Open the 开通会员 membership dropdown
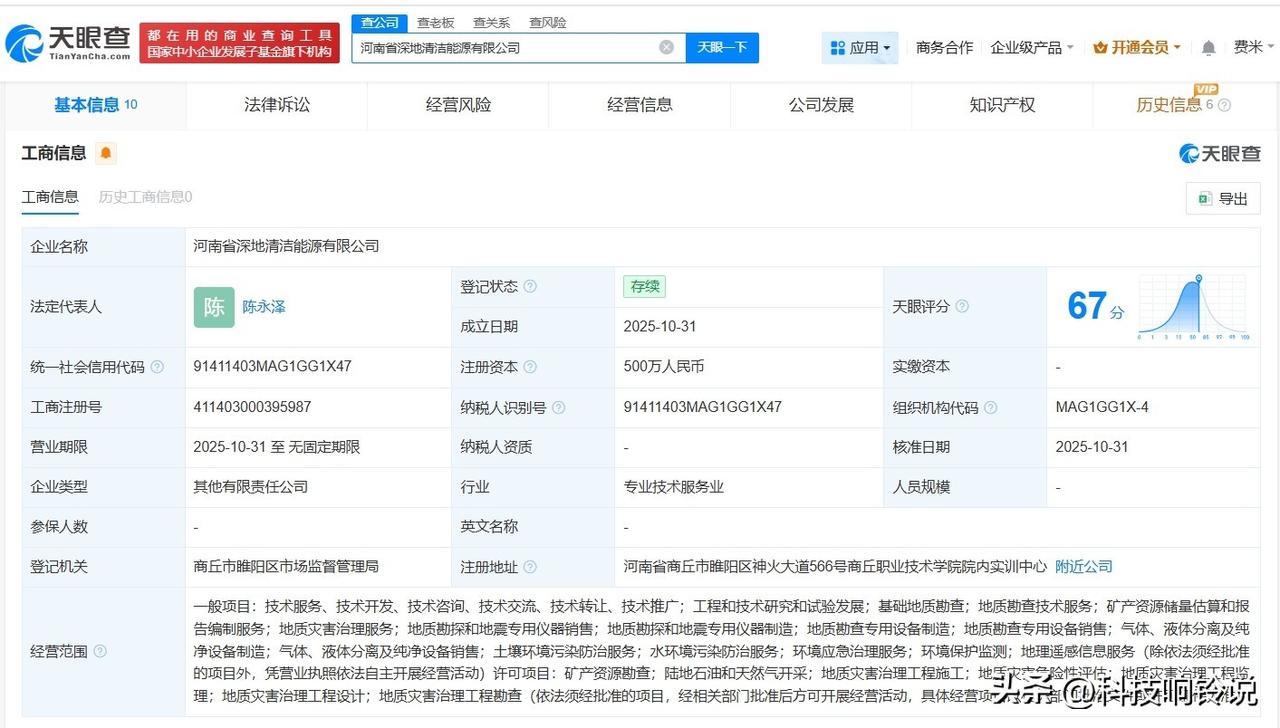The height and width of the screenshot is (728, 1280). click(x=1135, y=47)
